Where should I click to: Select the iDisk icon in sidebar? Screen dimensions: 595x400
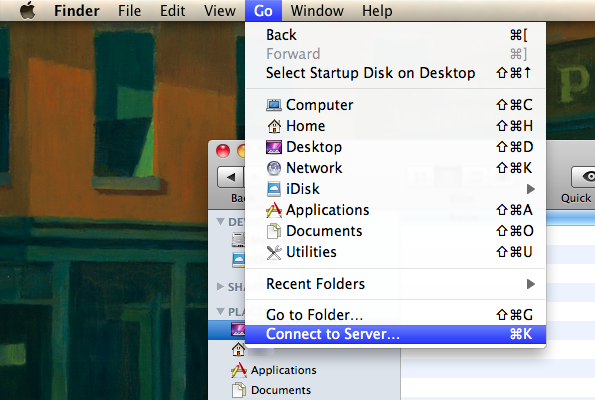(239, 260)
